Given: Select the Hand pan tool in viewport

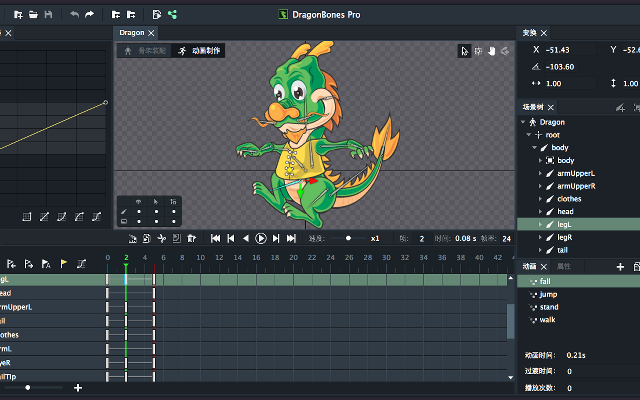Looking at the screenshot, I should point(491,51).
